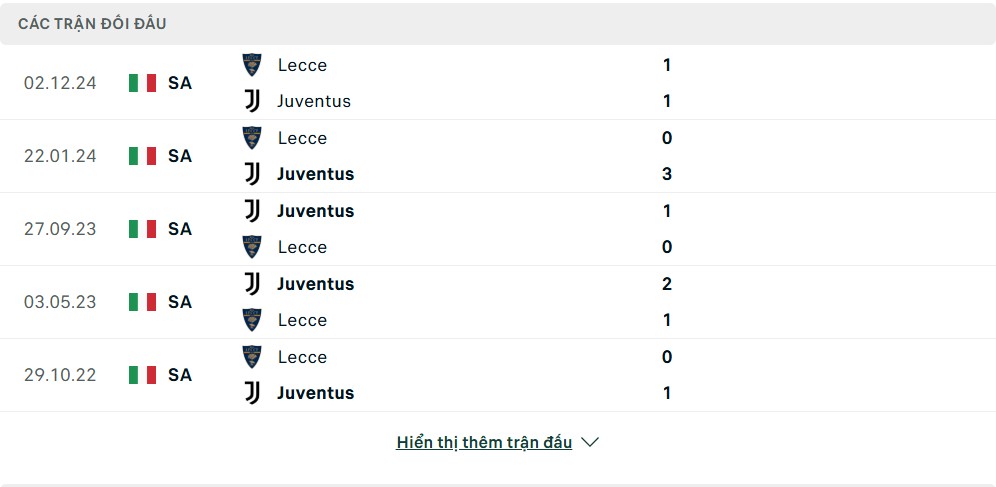Click Italy flag in 29.10.22 row

point(142,375)
